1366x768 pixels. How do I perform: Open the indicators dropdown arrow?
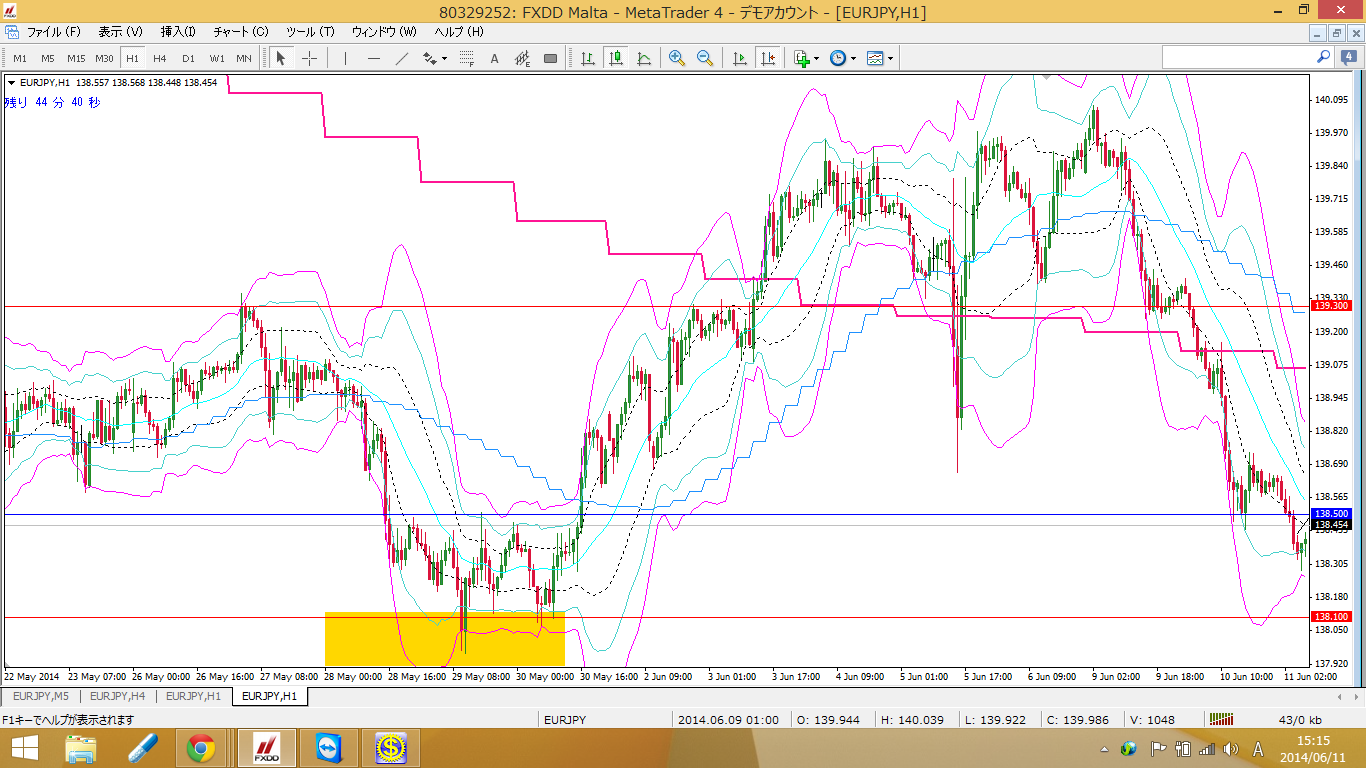[817, 58]
